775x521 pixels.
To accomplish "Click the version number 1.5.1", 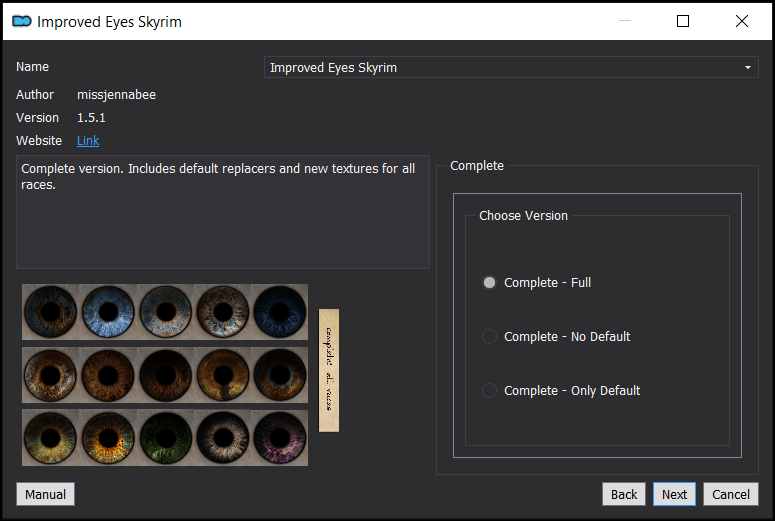I will pyautogui.click(x=91, y=118).
